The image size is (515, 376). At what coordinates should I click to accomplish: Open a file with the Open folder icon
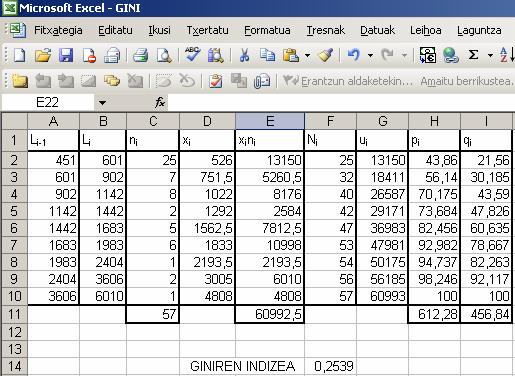click(43, 55)
